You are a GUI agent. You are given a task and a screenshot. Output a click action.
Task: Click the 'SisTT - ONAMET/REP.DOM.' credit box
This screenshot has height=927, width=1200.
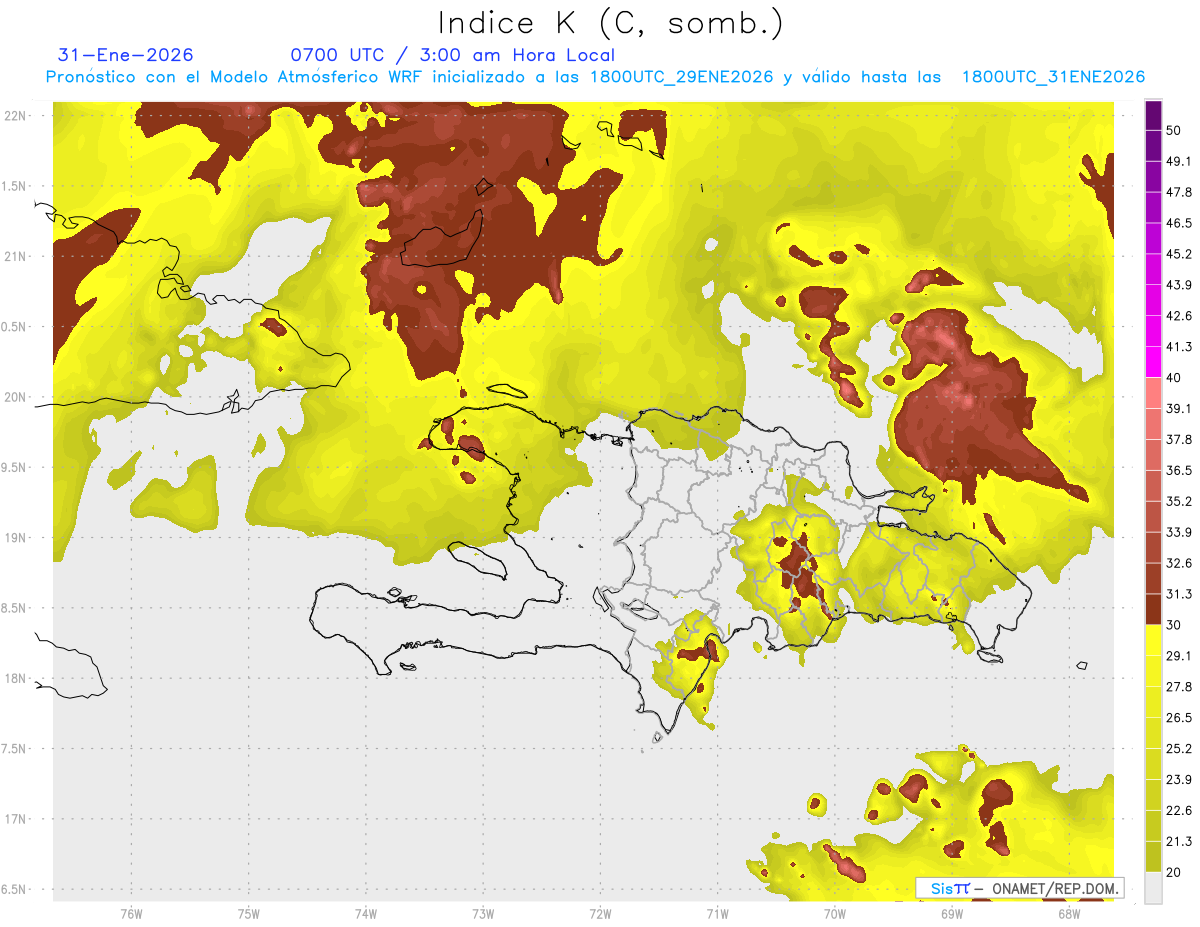[x=1019, y=888]
